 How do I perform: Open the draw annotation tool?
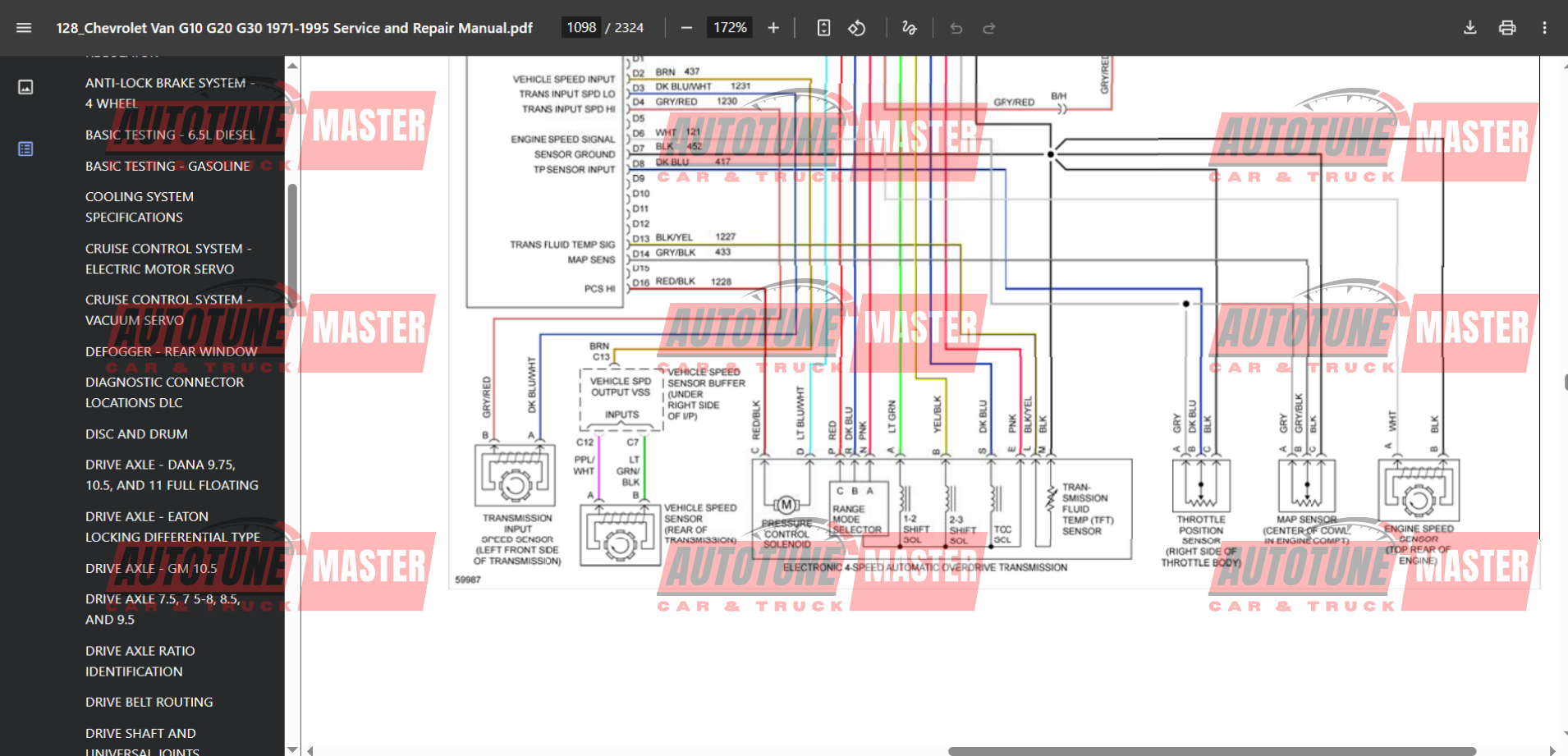[x=909, y=28]
